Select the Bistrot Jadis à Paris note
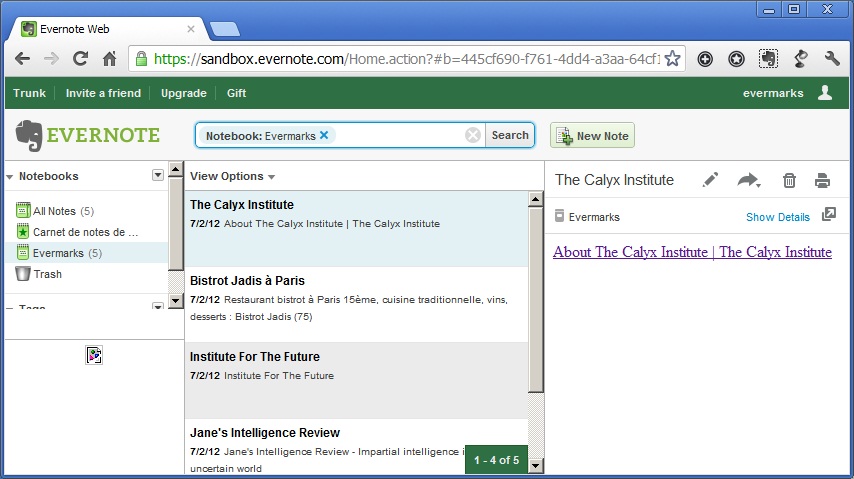 (x=357, y=305)
